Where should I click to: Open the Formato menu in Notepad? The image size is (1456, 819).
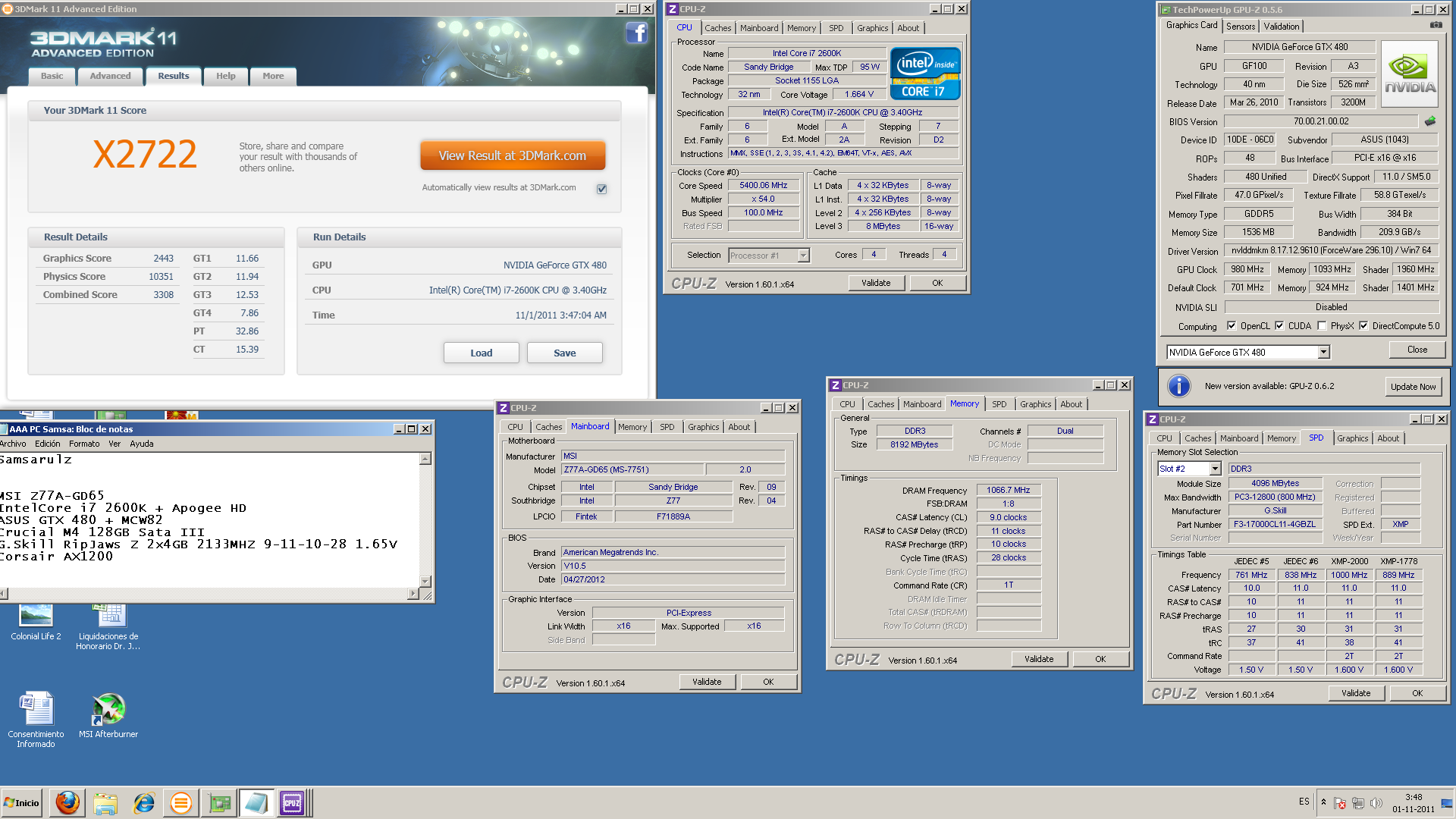(x=84, y=444)
